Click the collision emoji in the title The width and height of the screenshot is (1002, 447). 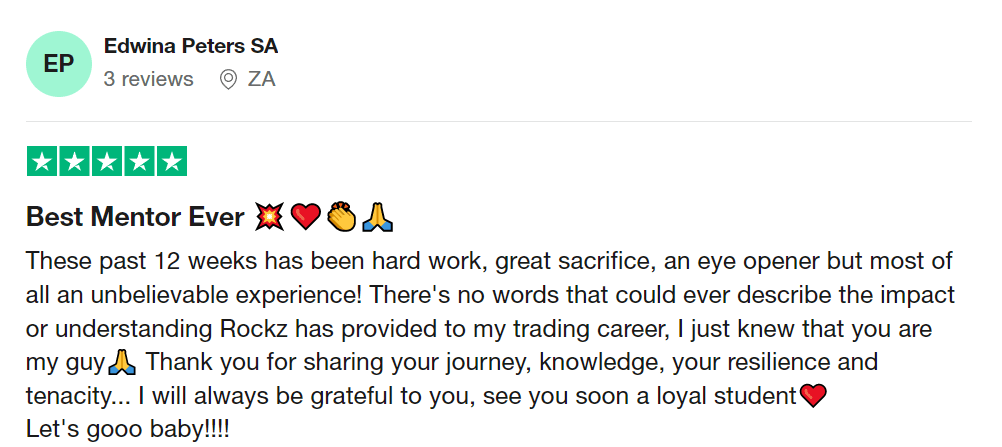pyautogui.click(x=269, y=216)
